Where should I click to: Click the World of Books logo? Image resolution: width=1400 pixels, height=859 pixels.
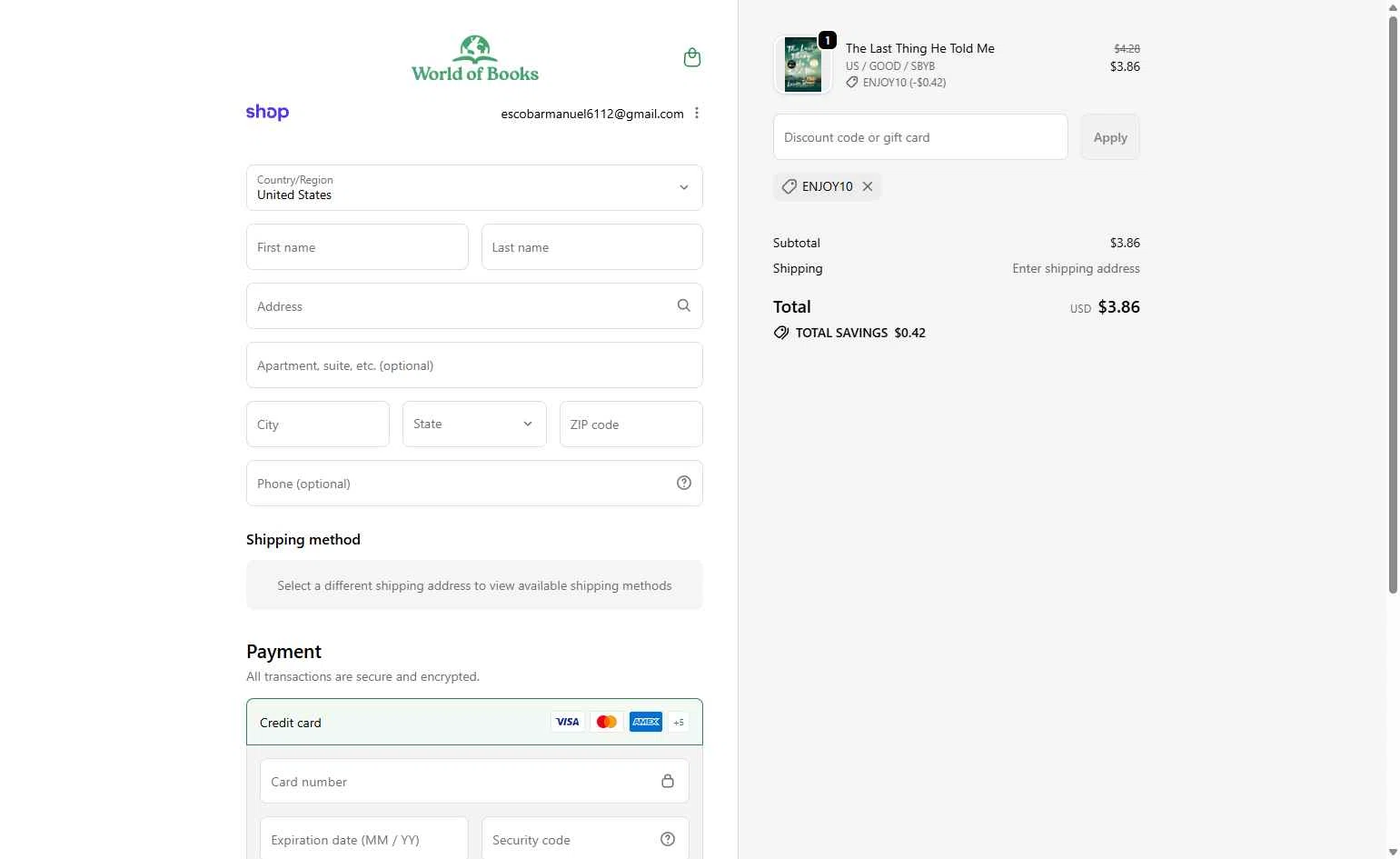[475, 59]
